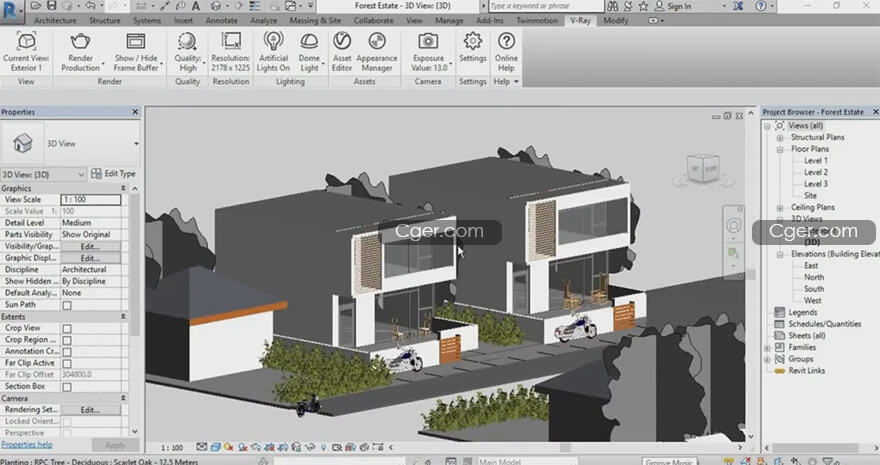Viewport: 880px width, 465px height.
Task: Open the Appearance Manager
Action: point(377,42)
